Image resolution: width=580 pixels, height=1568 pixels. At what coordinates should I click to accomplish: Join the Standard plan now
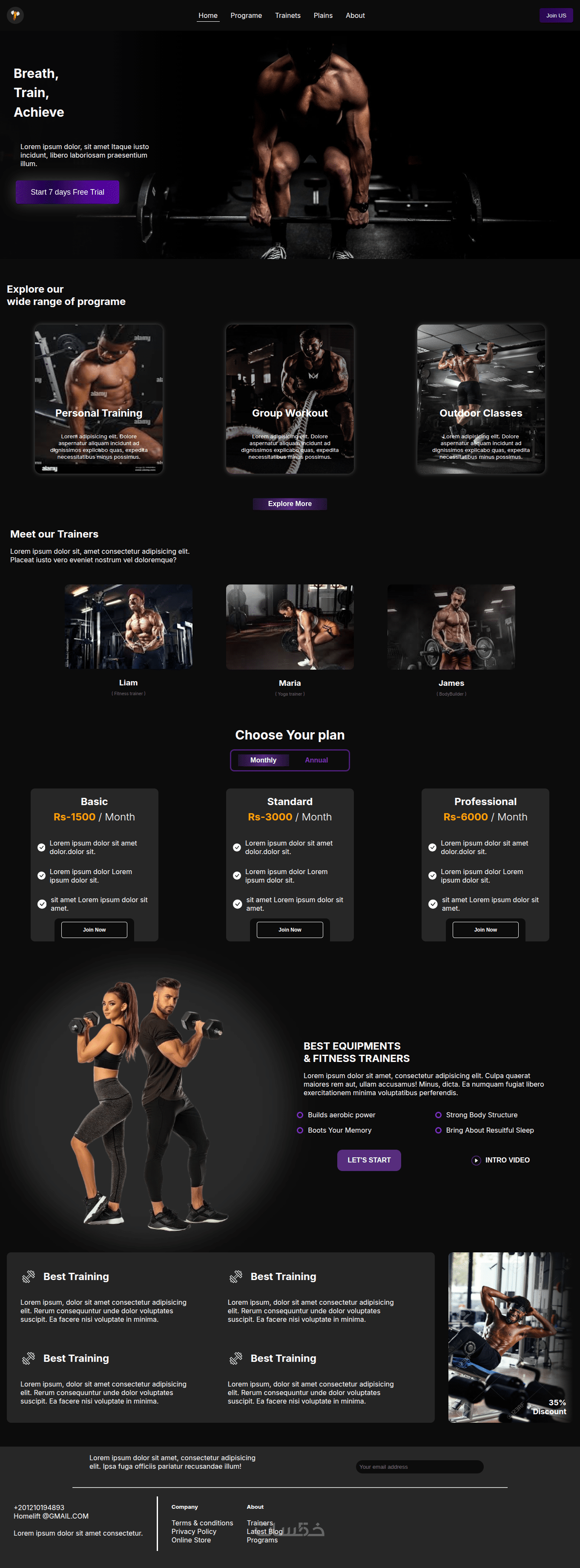coord(290,929)
